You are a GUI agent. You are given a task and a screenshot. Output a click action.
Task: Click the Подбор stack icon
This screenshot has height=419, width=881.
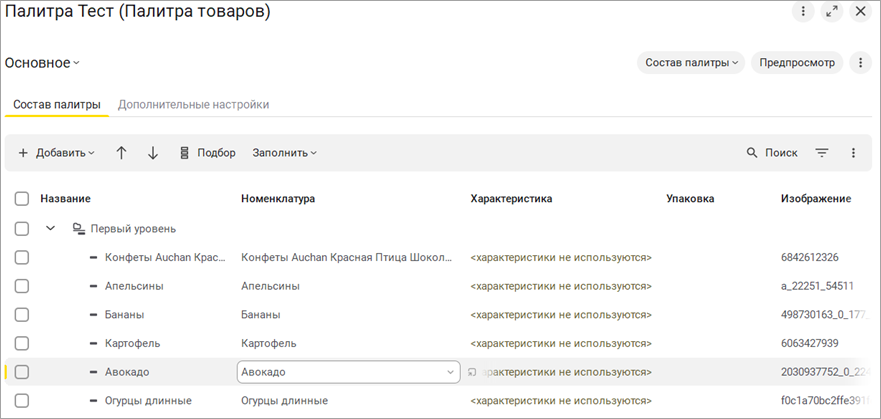pyautogui.click(x=184, y=153)
